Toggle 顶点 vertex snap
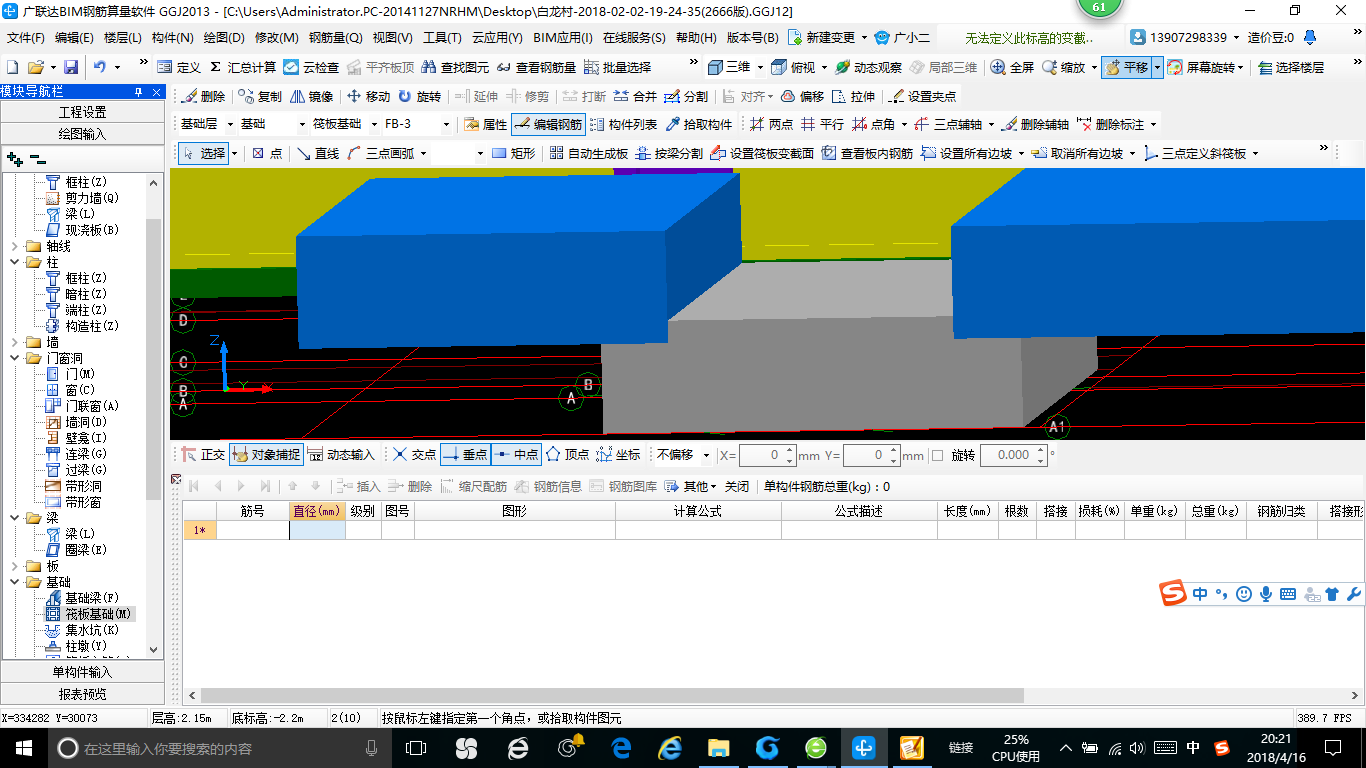Image resolution: width=1366 pixels, height=768 pixels. (567, 454)
